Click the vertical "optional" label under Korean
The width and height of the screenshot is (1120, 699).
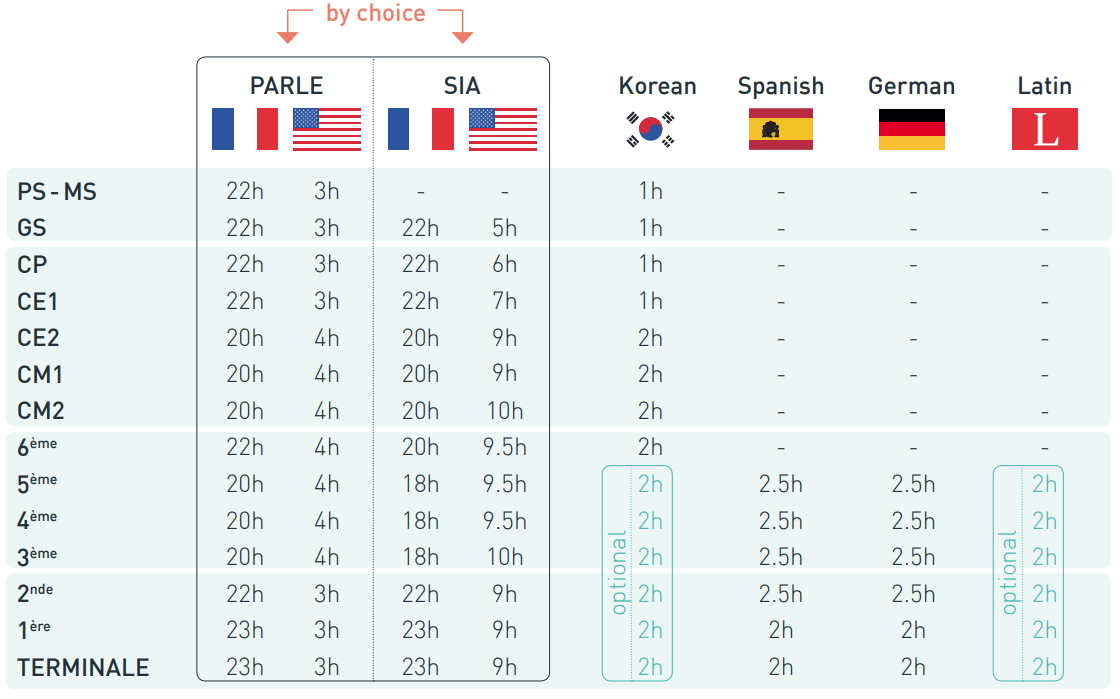pos(619,573)
